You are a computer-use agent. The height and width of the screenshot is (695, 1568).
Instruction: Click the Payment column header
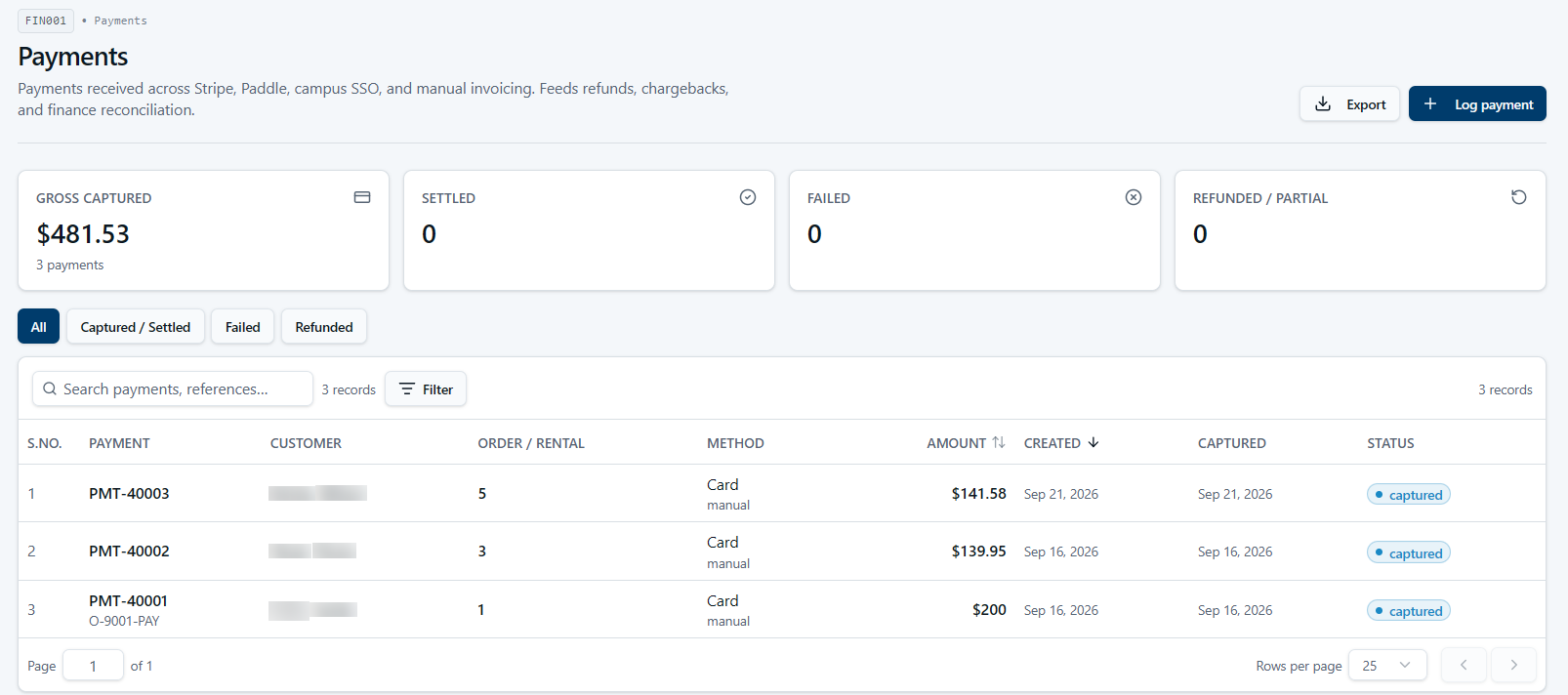[x=119, y=442]
